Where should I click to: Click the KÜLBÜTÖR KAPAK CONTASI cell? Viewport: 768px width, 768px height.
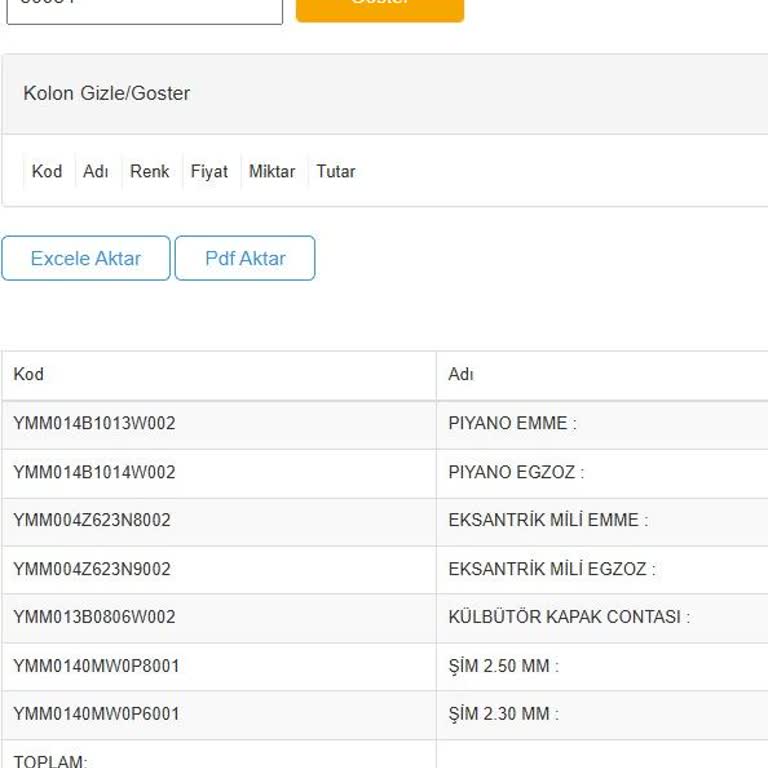coord(602,618)
